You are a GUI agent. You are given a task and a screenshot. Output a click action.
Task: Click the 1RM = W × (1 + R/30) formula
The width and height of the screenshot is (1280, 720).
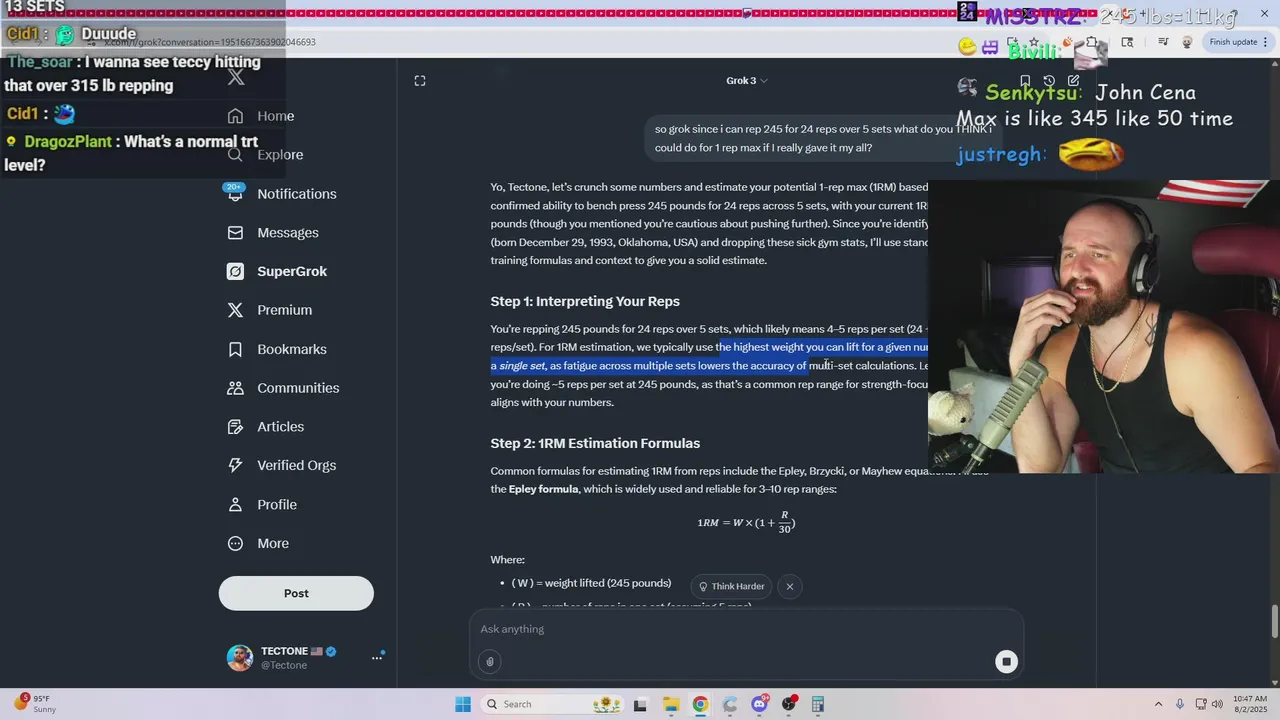point(746,523)
